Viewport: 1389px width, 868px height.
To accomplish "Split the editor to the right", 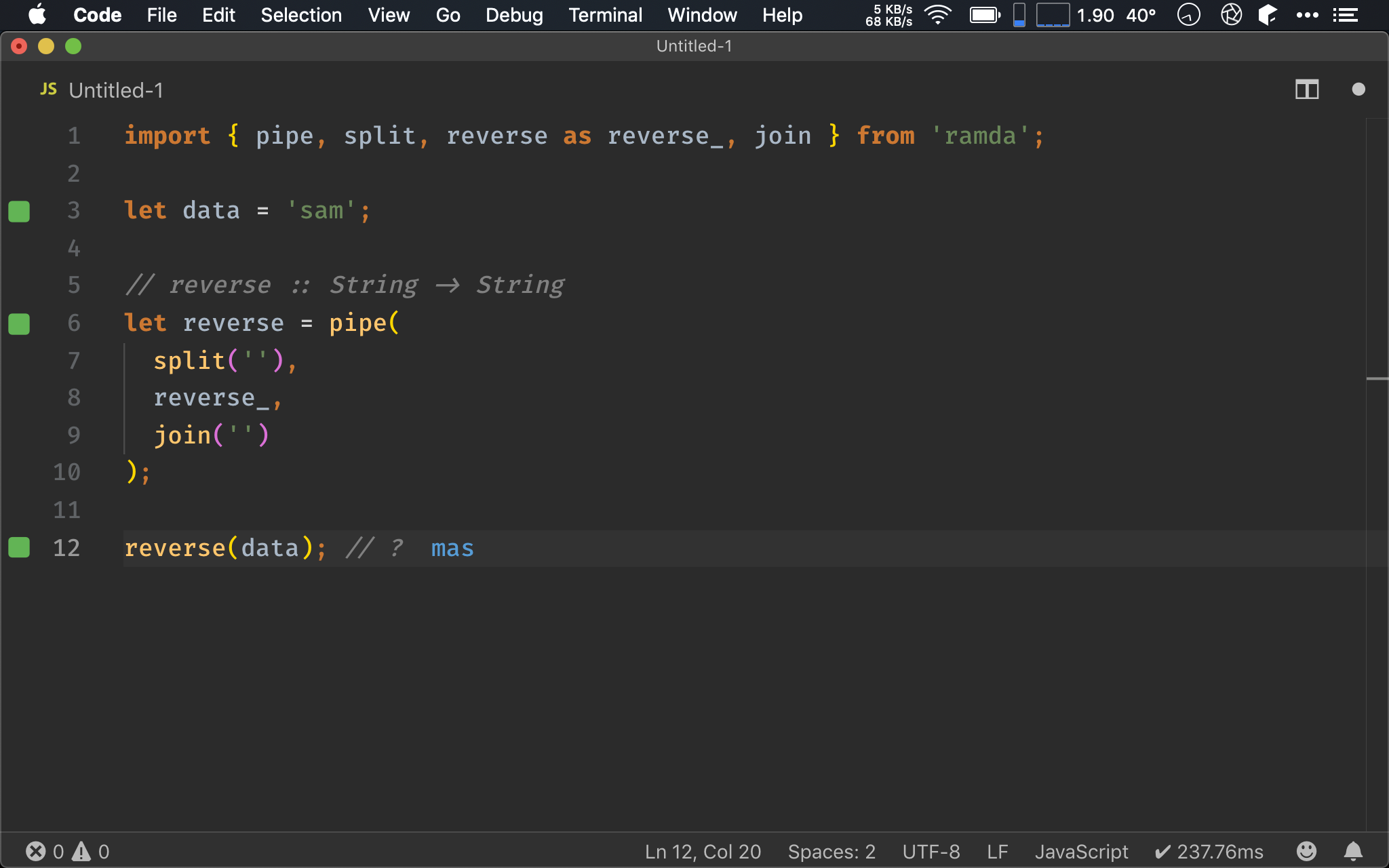I will click(x=1306, y=90).
